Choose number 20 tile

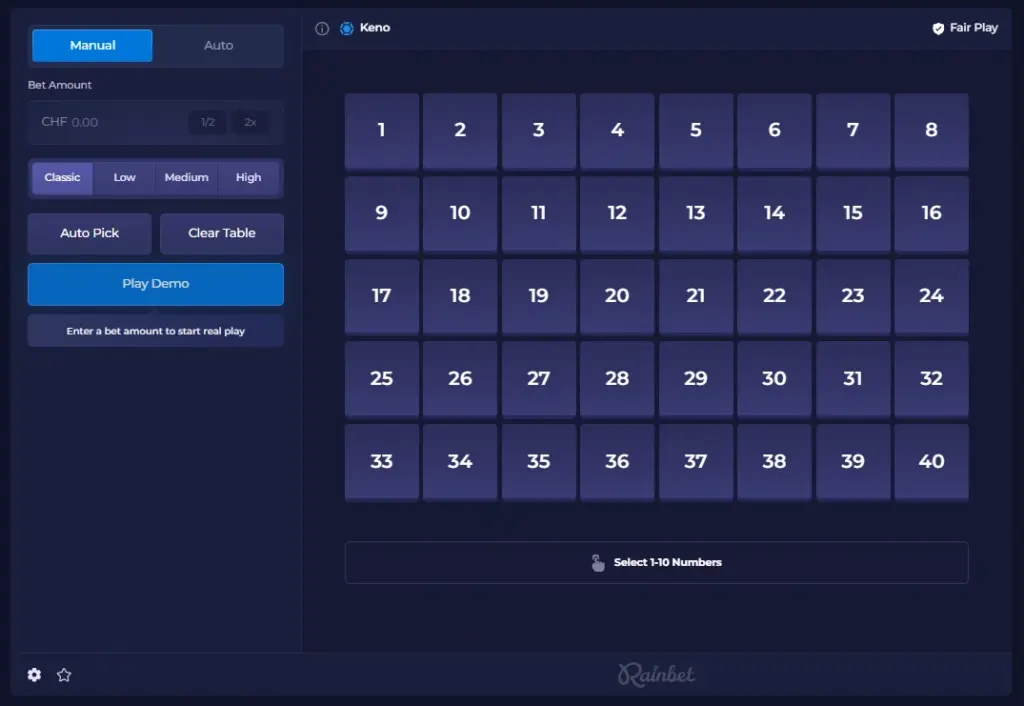pyautogui.click(x=617, y=297)
